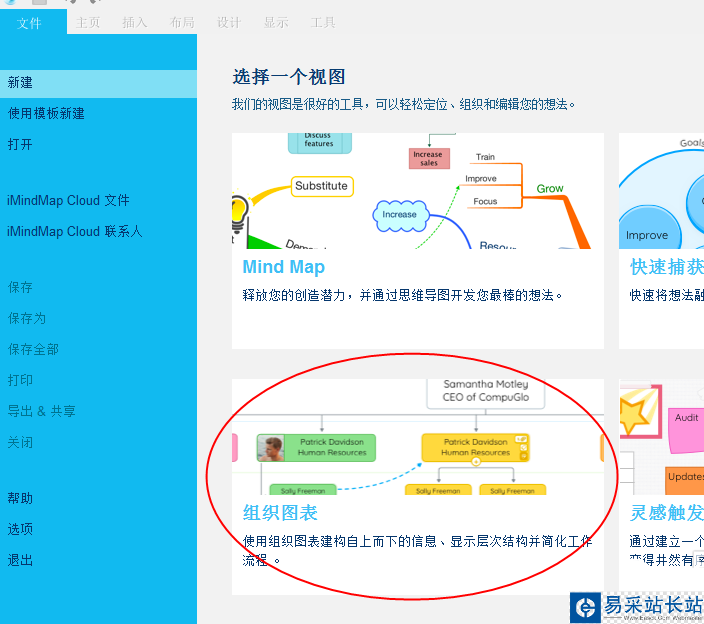This screenshot has height=624, width=704.
Task: Select the 组织图表 preview thumbnail
Action: pyautogui.click(x=418, y=437)
